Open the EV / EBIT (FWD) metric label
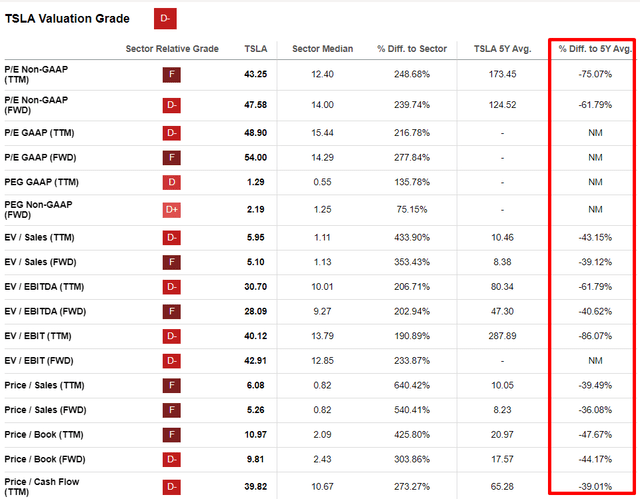This screenshot has width=640, height=499. click(x=39, y=361)
